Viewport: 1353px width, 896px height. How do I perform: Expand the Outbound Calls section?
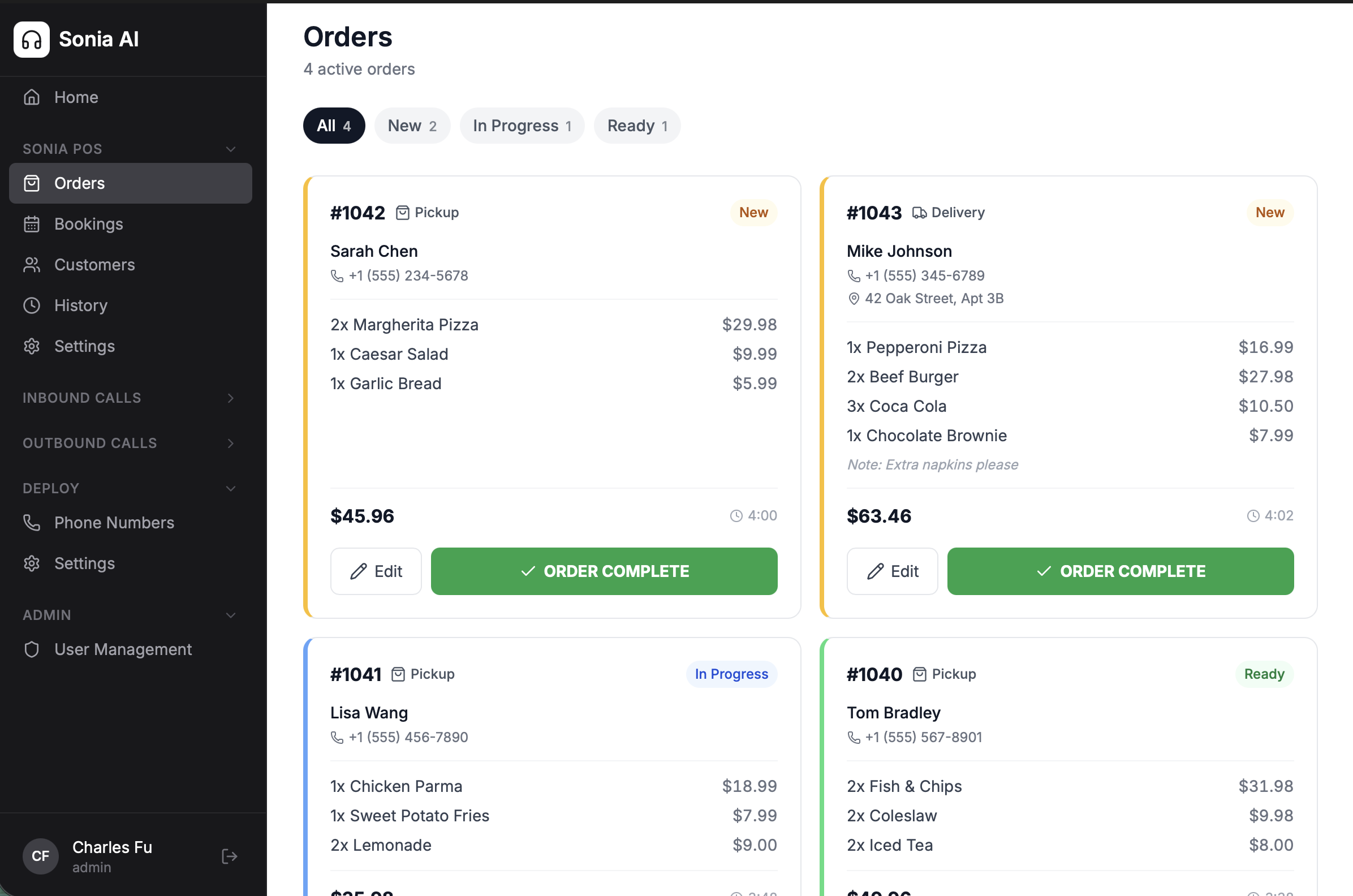pyautogui.click(x=231, y=443)
